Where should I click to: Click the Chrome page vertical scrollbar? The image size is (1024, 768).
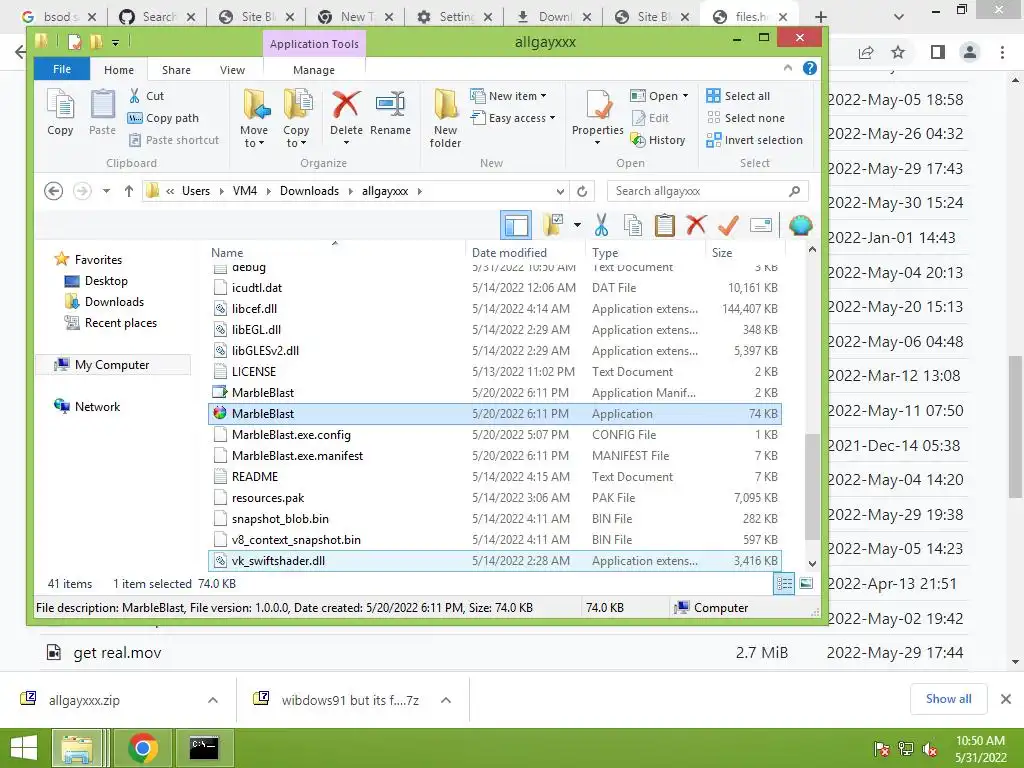pyautogui.click(x=1015, y=426)
